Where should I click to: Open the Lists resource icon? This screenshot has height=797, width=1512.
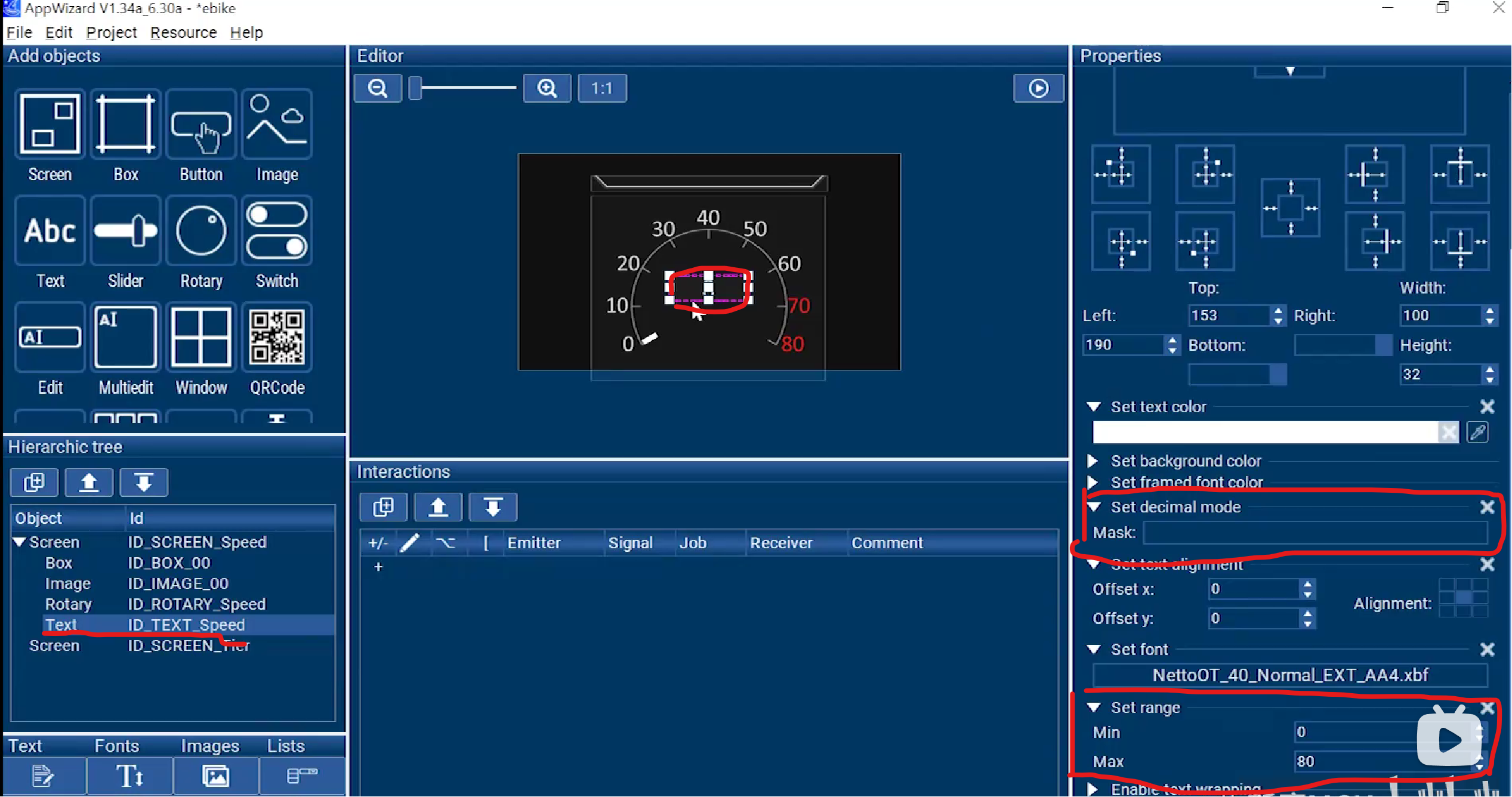[302, 776]
